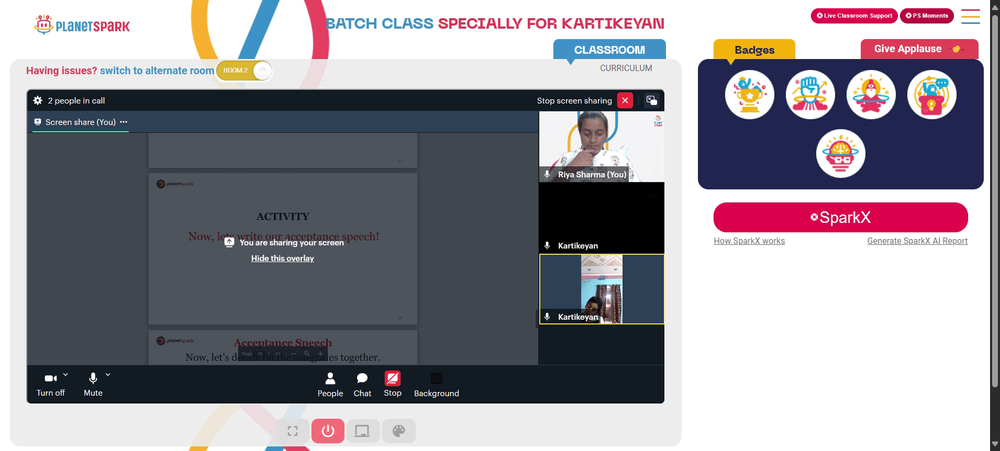This screenshot has height=451, width=1000.
Task: Click the Give Applause button
Action: pyautogui.click(x=919, y=49)
